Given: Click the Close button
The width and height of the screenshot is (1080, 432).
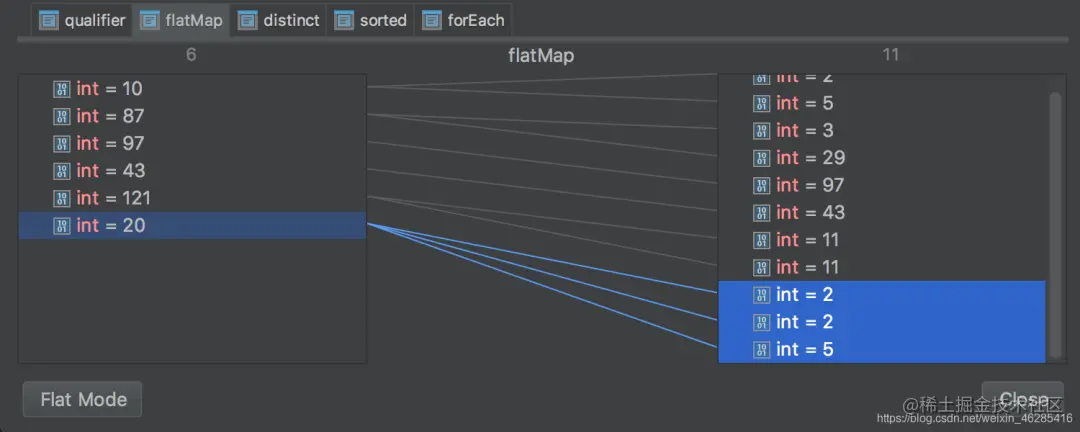Looking at the screenshot, I should pos(1023,400).
